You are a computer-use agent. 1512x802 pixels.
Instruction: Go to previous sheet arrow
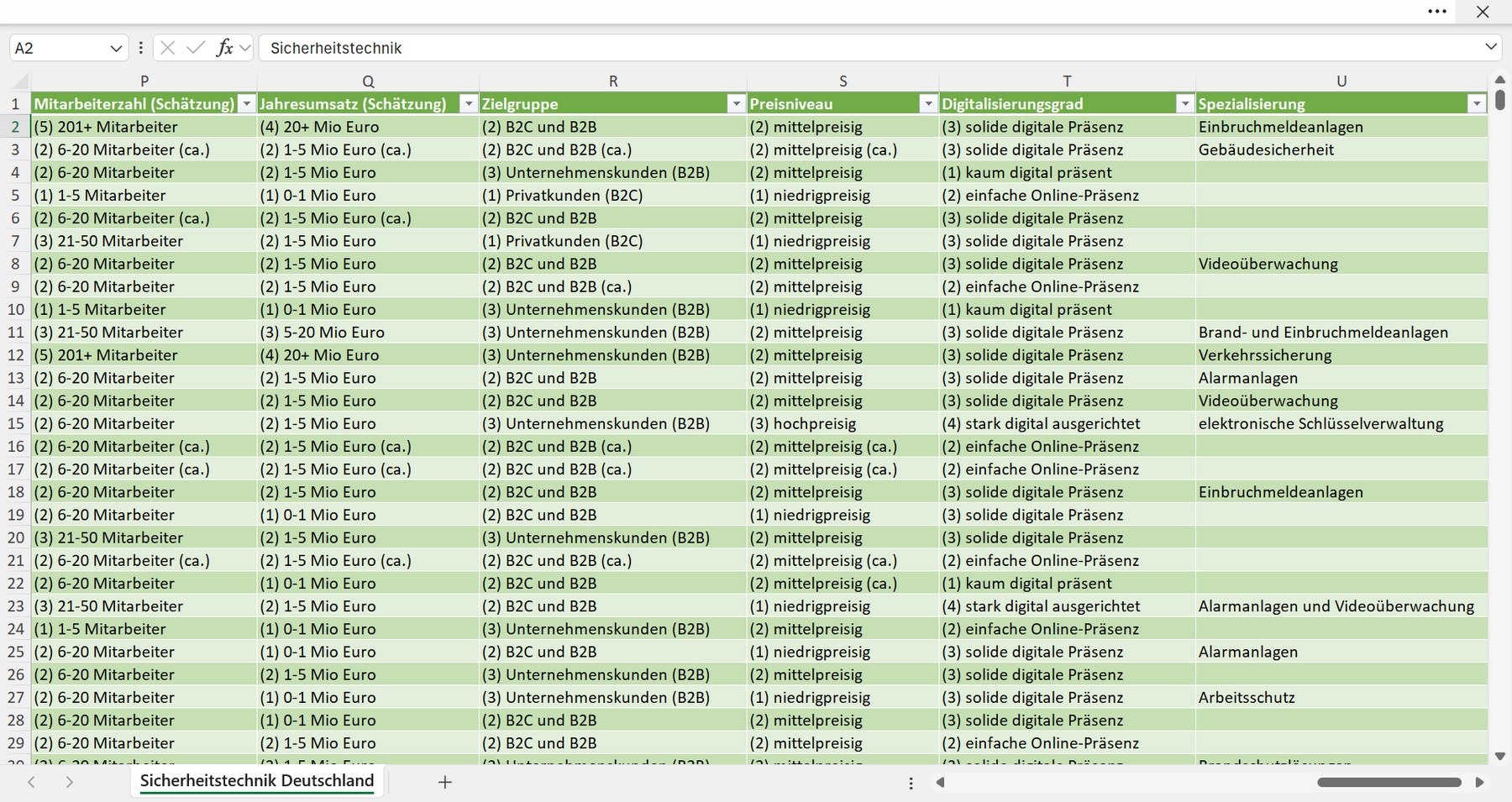coord(31,782)
